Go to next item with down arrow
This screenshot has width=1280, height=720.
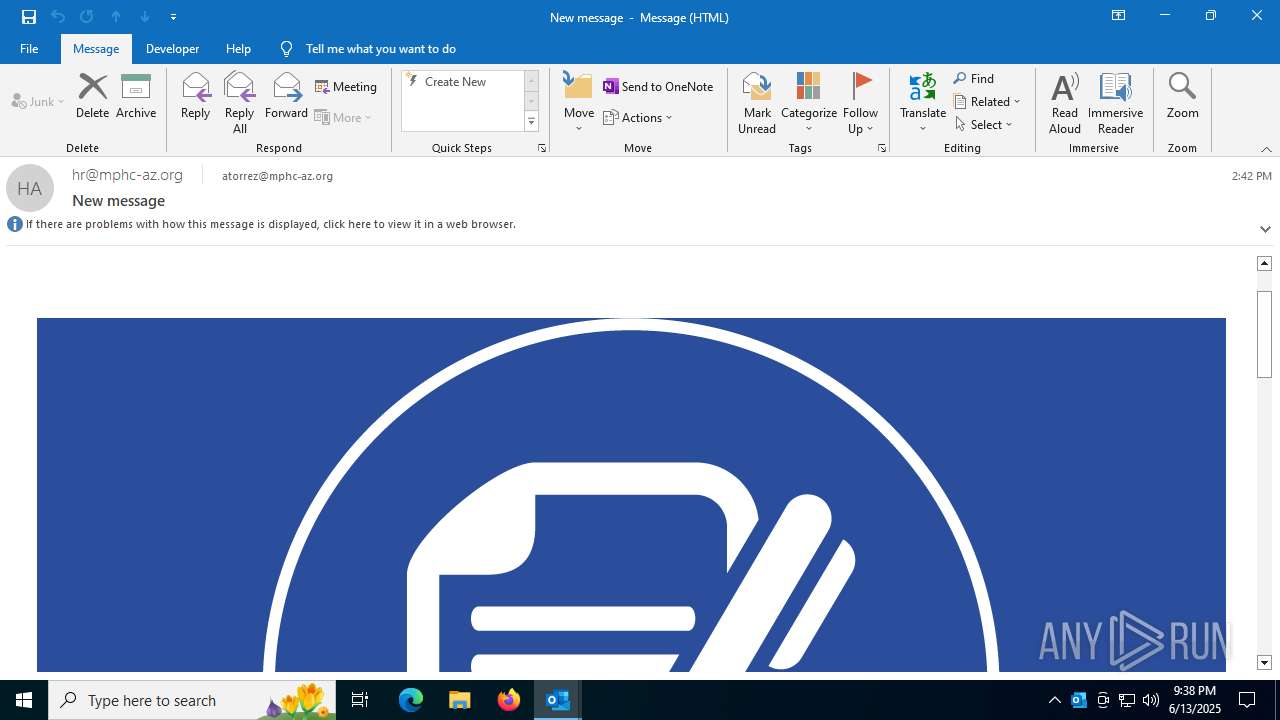click(x=145, y=17)
